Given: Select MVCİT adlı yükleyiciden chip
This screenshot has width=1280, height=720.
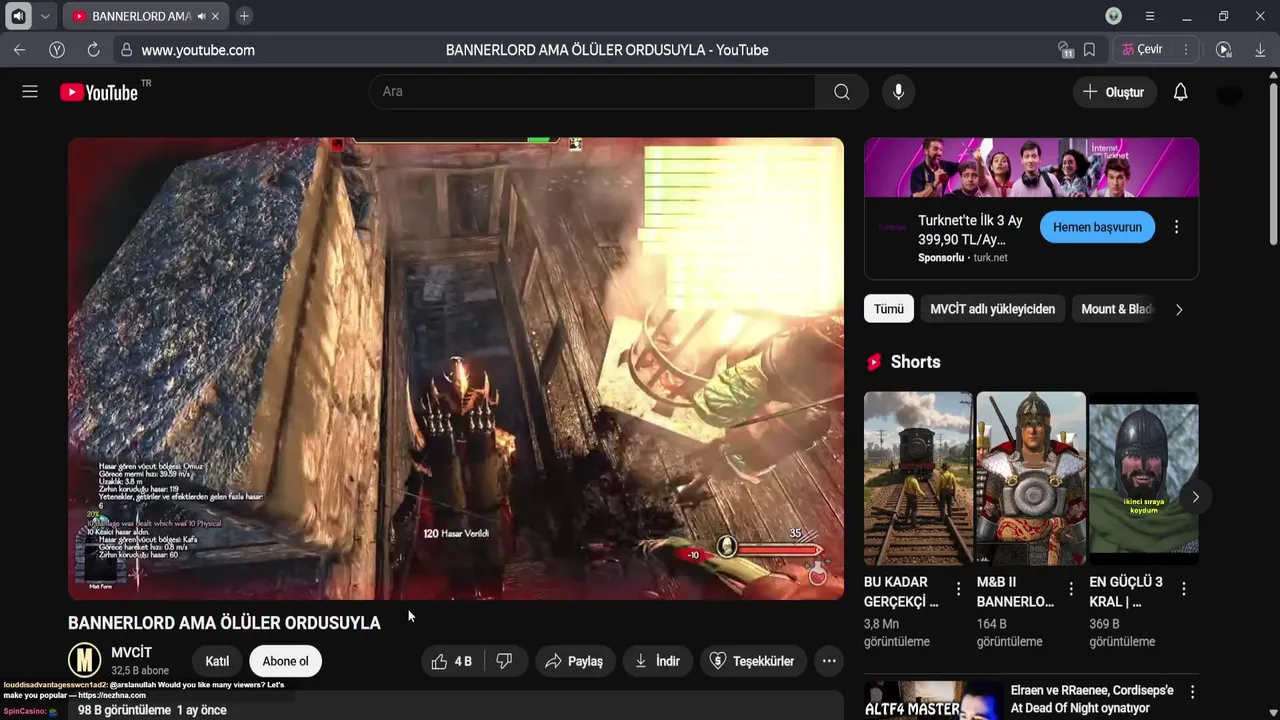Looking at the screenshot, I should (x=992, y=309).
